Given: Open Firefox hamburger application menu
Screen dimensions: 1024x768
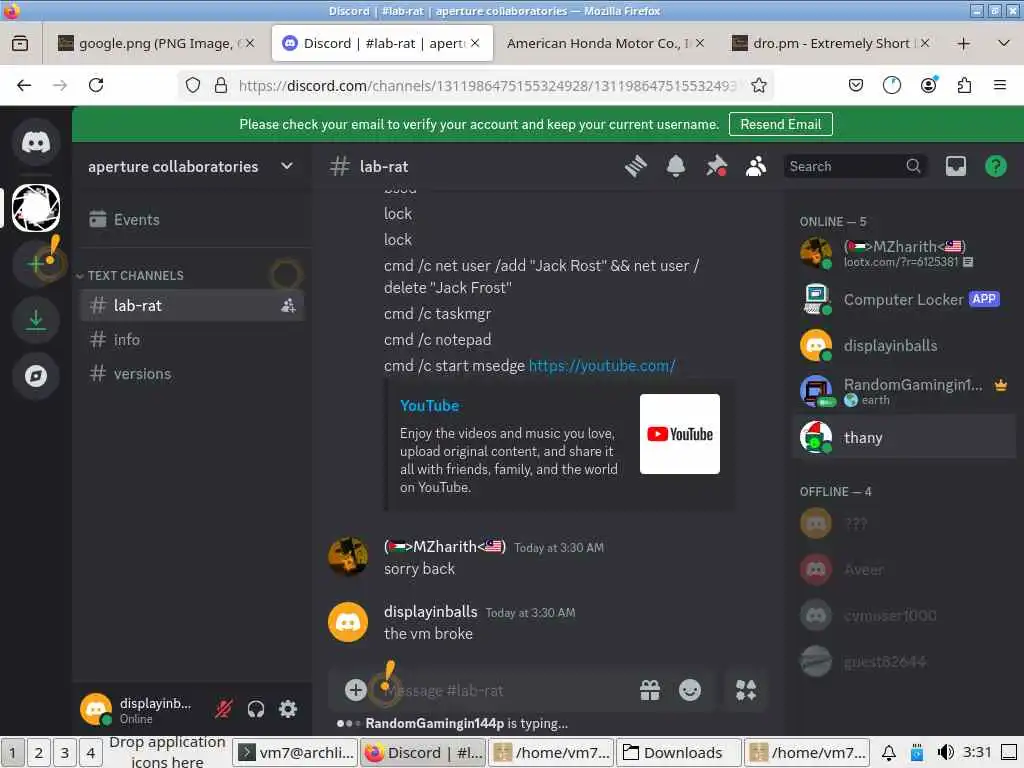Looking at the screenshot, I should pos(999,85).
